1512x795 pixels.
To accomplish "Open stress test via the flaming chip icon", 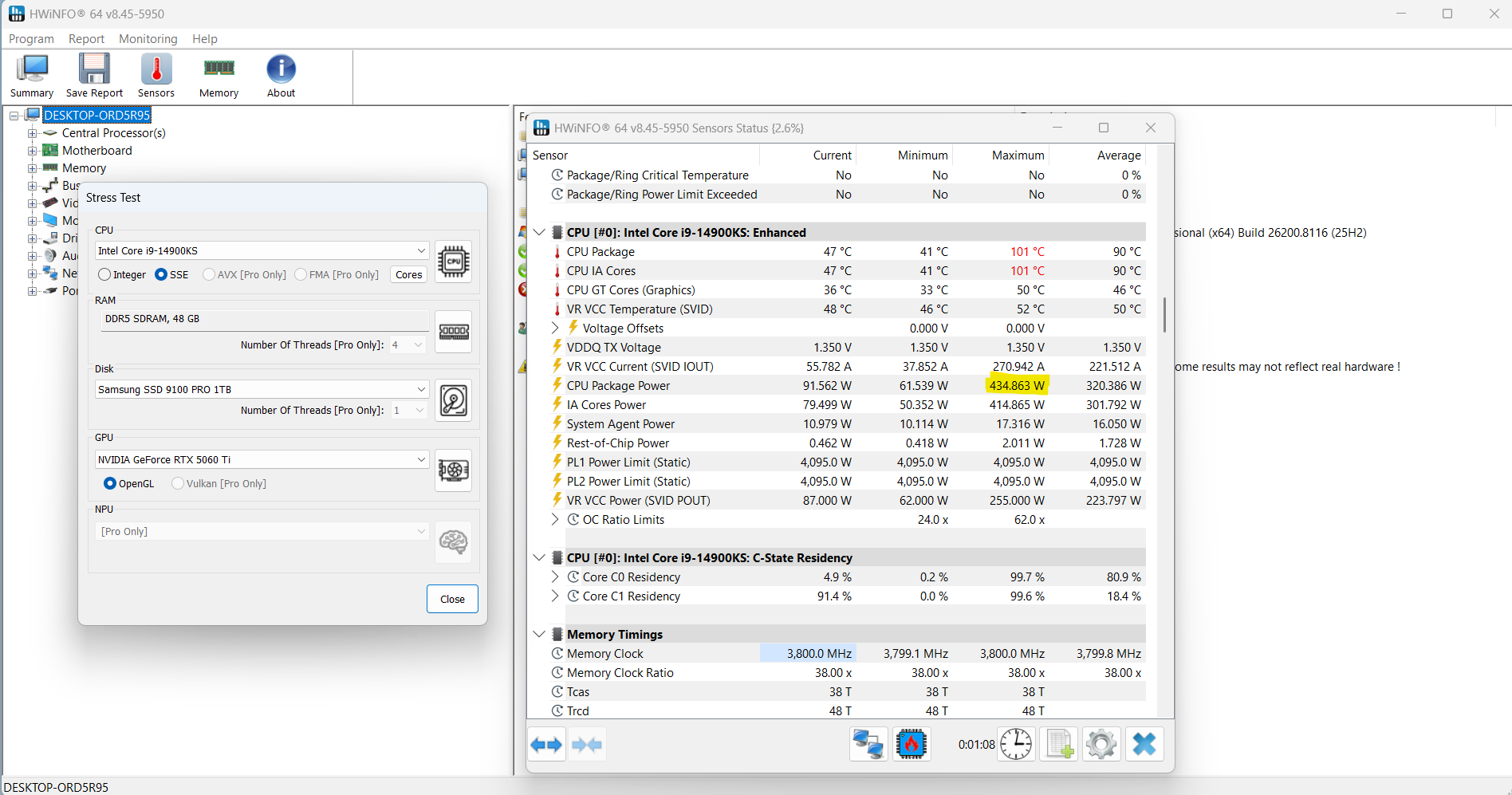I will click(x=912, y=745).
